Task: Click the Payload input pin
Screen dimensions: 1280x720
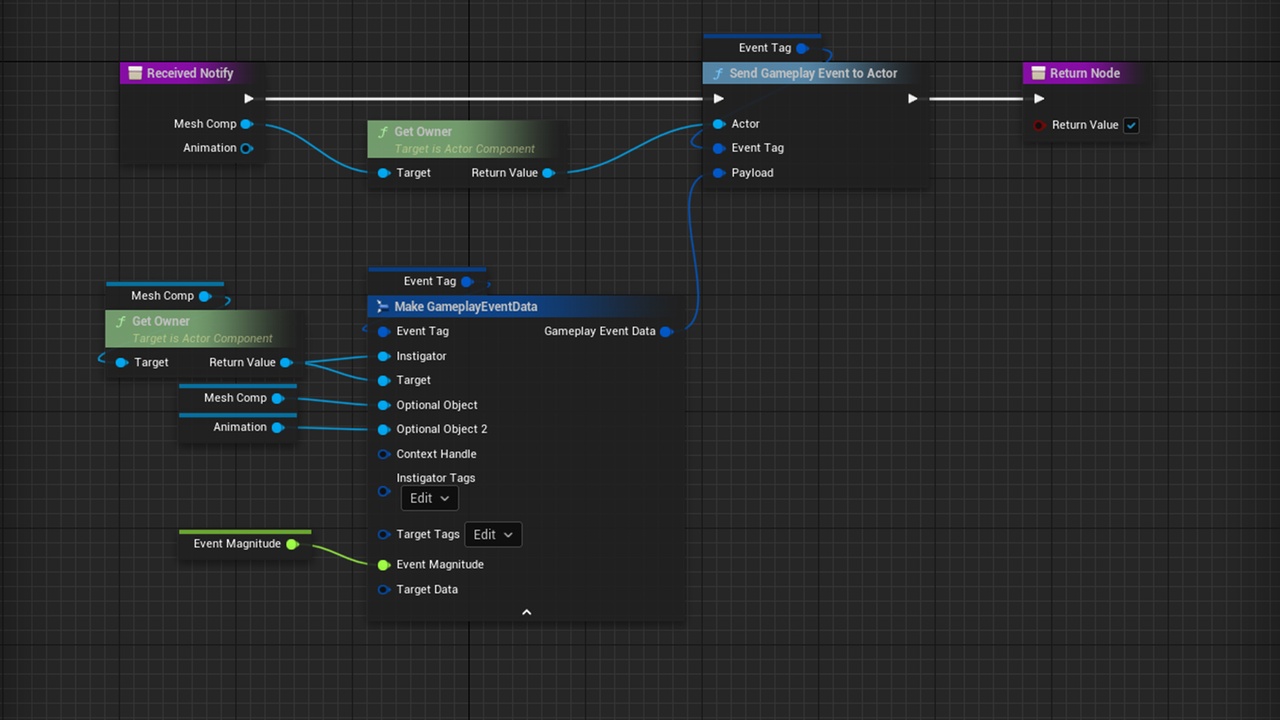Action: 718,173
